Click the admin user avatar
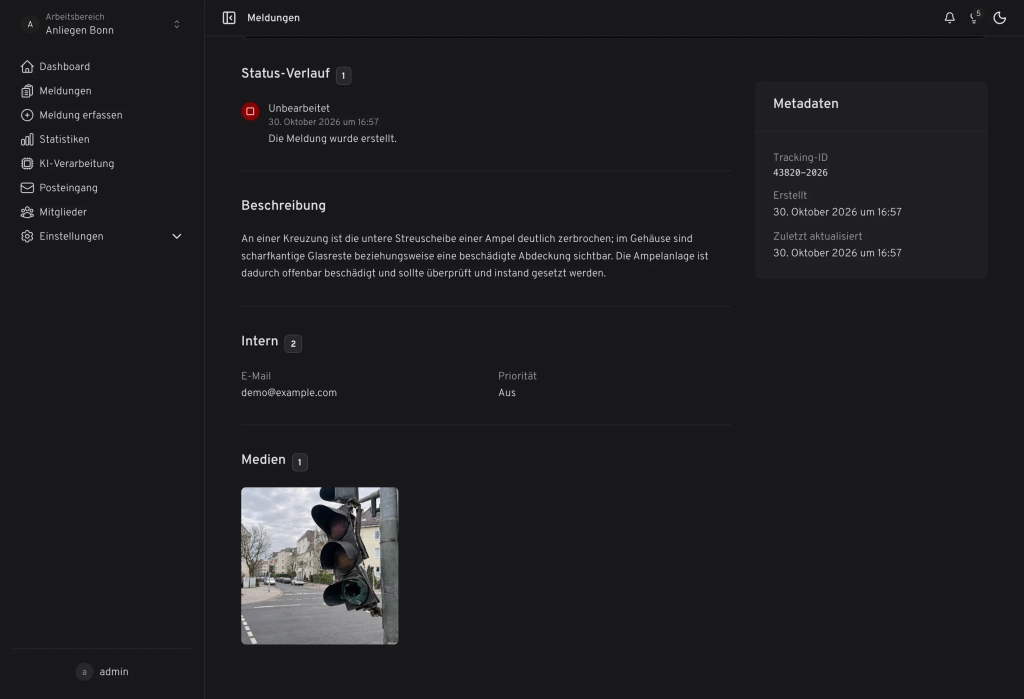Viewport: 1024px width, 699px height. click(84, 672)
